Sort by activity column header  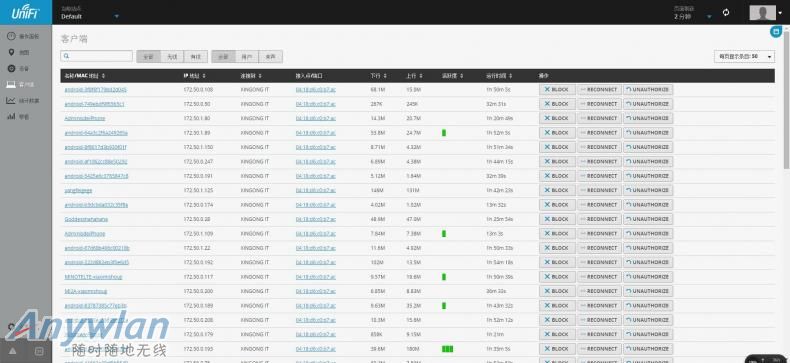(452, 76)
